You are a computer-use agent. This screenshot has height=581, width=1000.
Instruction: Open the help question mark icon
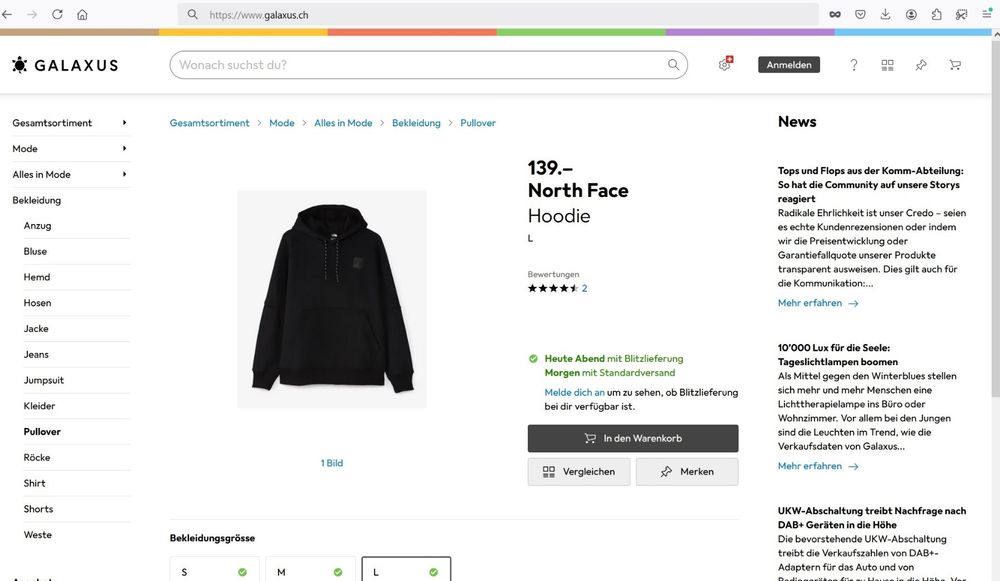(853, 65)
